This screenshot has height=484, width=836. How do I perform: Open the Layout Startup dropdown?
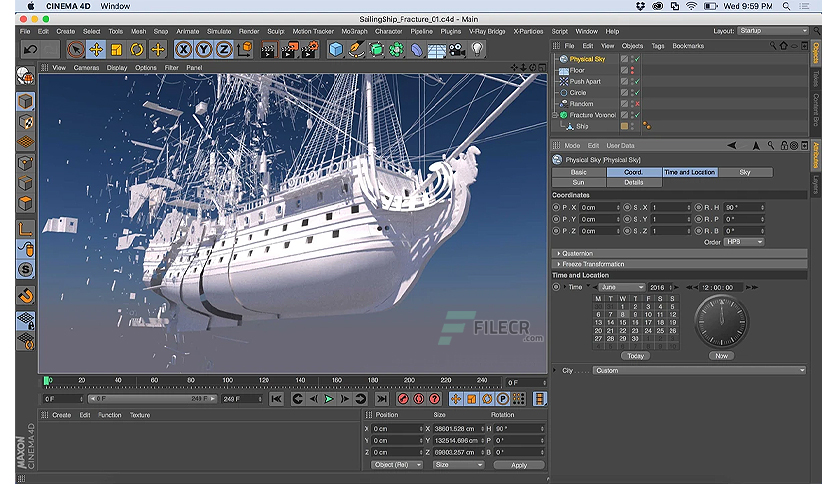coord(773,31)
